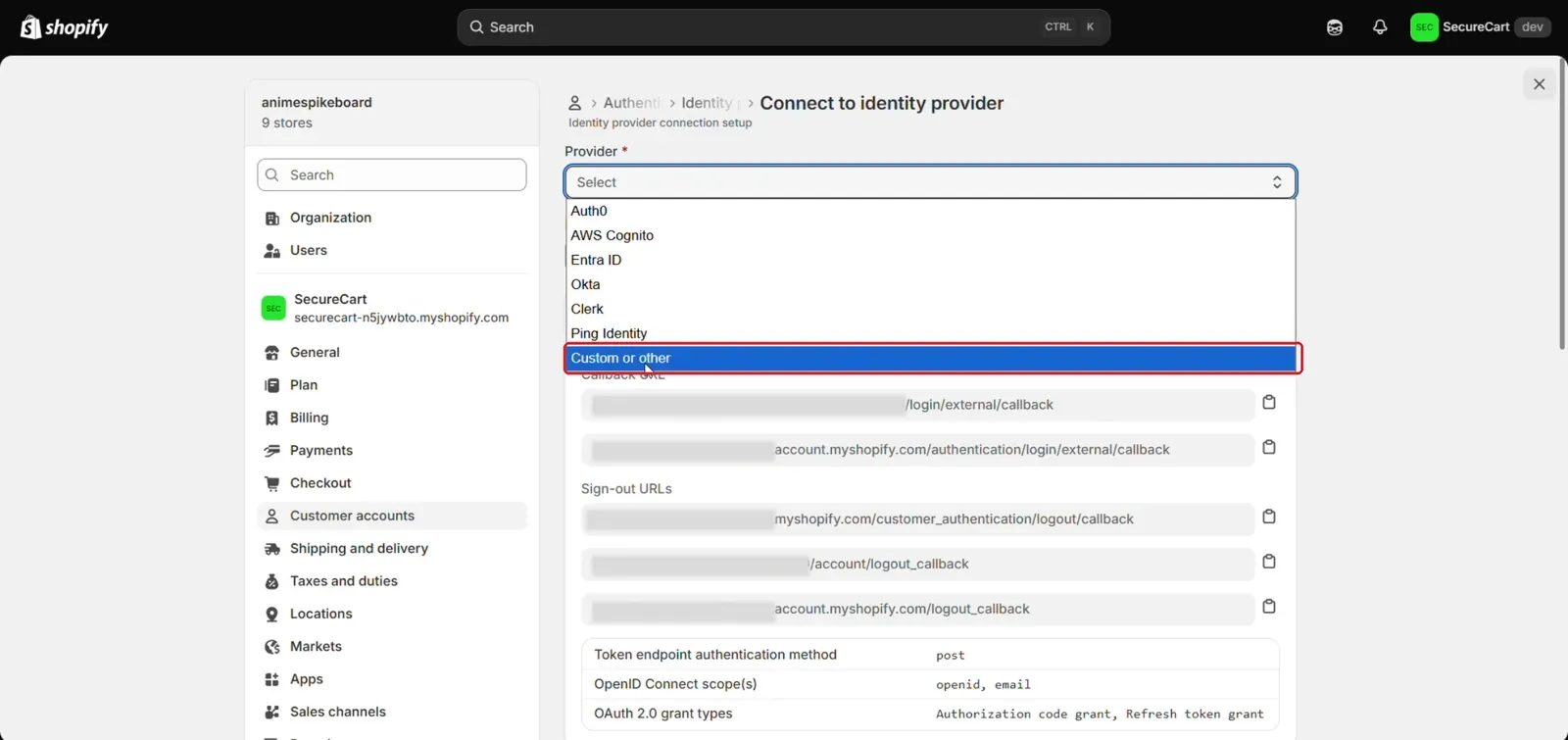This screenshot has height=740, width=1568.
Task: Open the Provider Select dropdown
Action: (x=930, y=182)
